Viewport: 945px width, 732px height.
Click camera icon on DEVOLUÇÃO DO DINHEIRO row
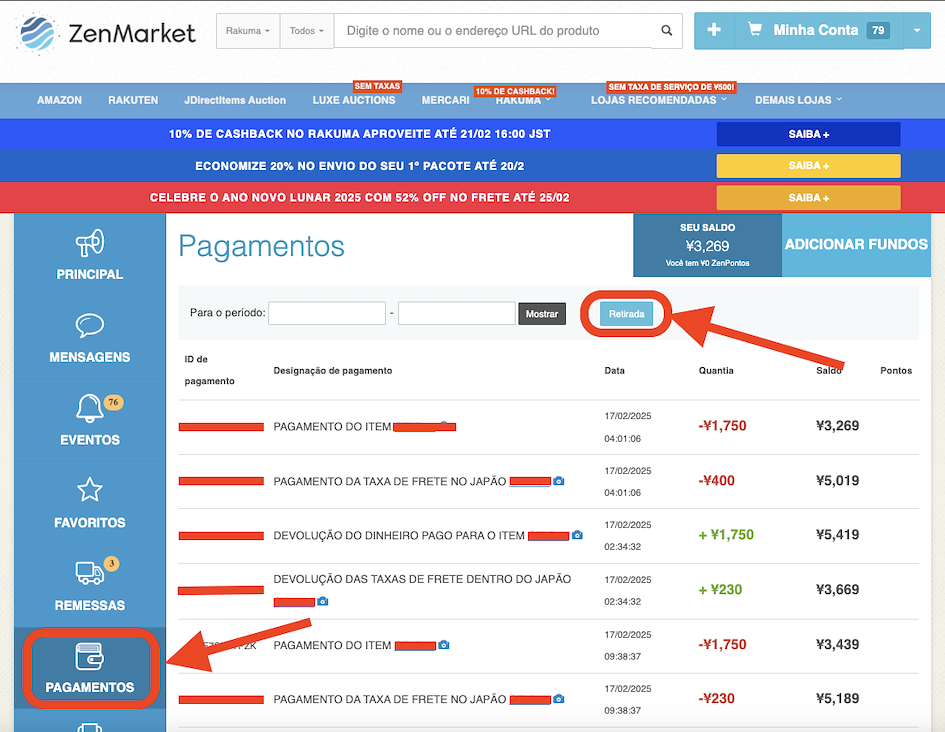577,535
